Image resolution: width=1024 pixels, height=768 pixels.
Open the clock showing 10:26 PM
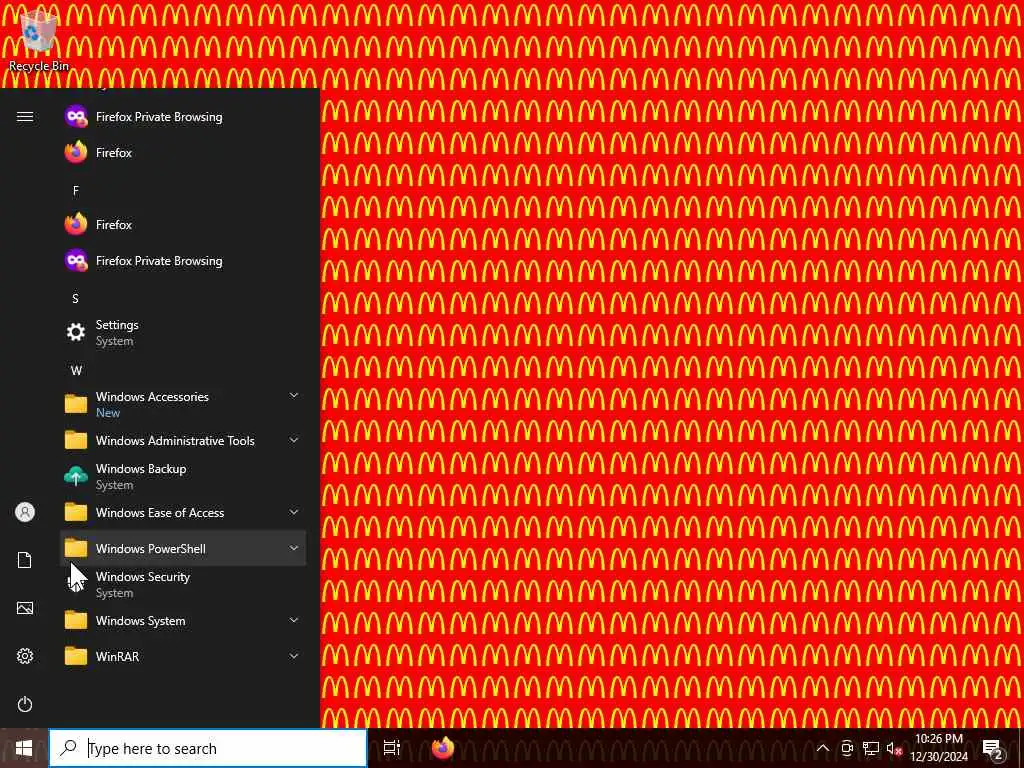pos(939,748)
